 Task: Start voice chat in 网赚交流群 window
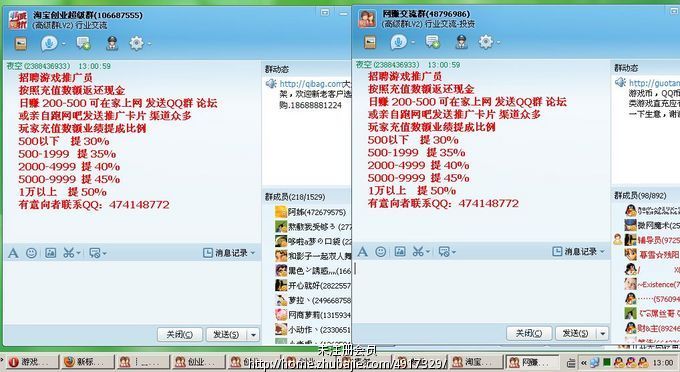pos(398,42)
